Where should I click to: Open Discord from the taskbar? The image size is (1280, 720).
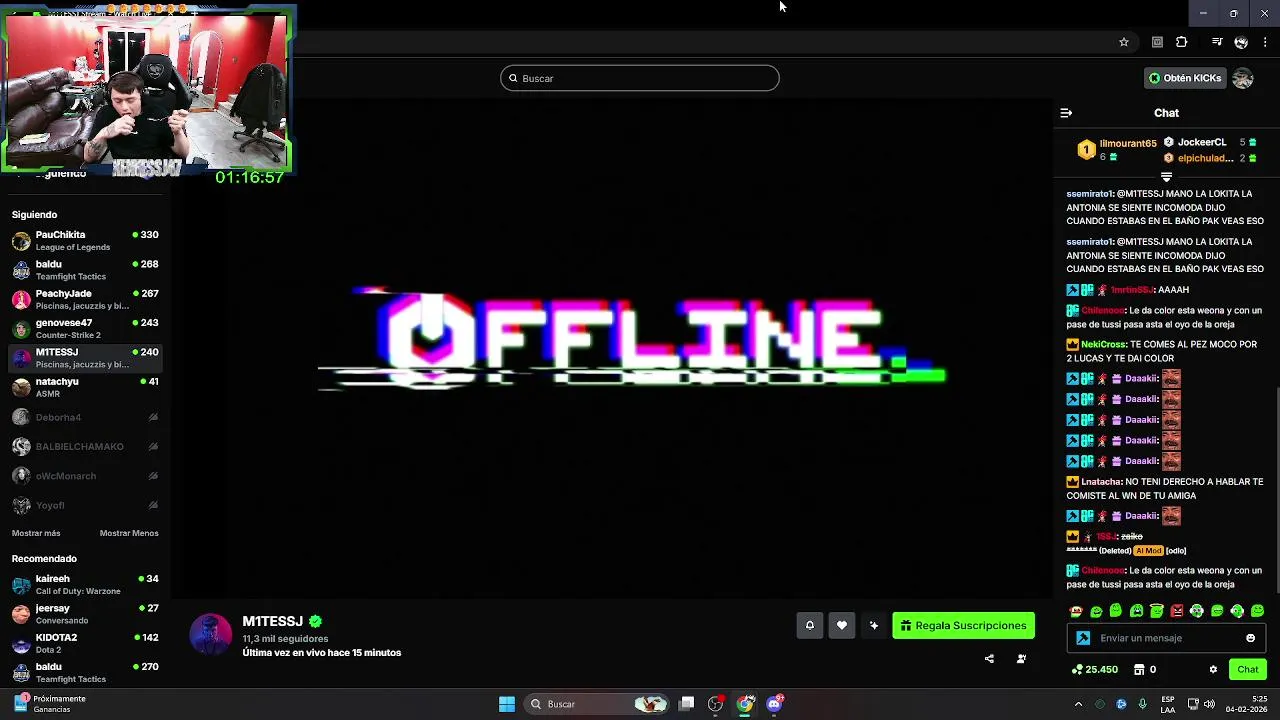[x=774, y=704]
